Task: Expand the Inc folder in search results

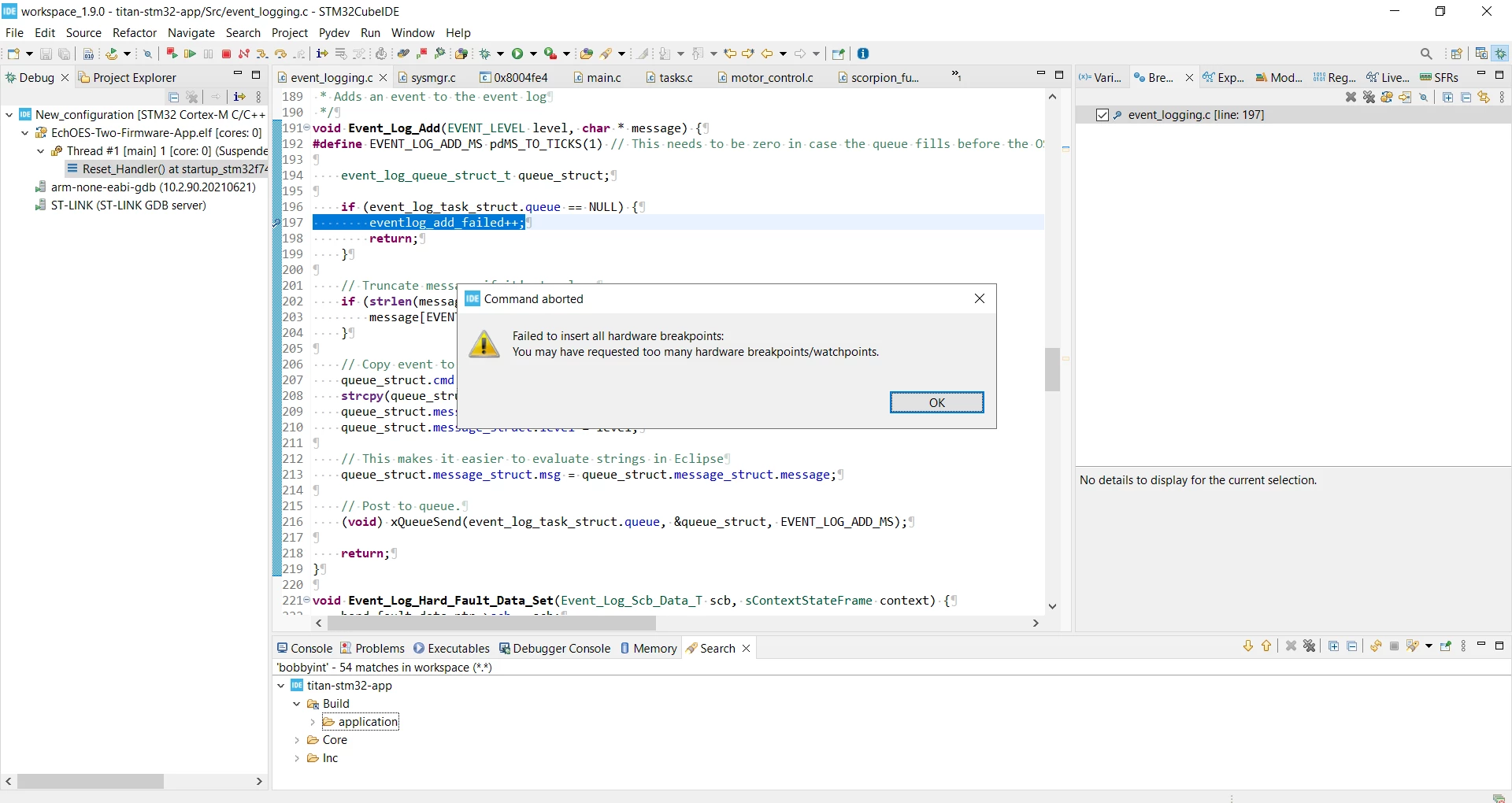Action: coord(297,758)
